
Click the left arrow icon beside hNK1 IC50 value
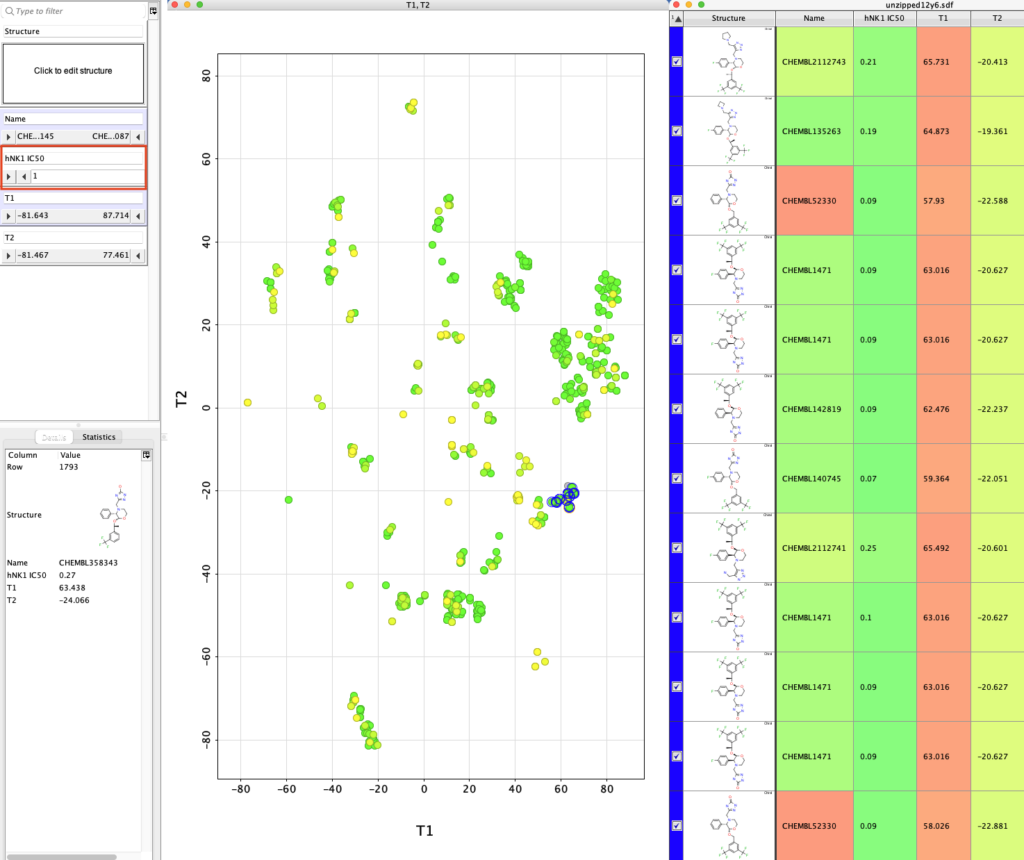click(x=25, y=176)
